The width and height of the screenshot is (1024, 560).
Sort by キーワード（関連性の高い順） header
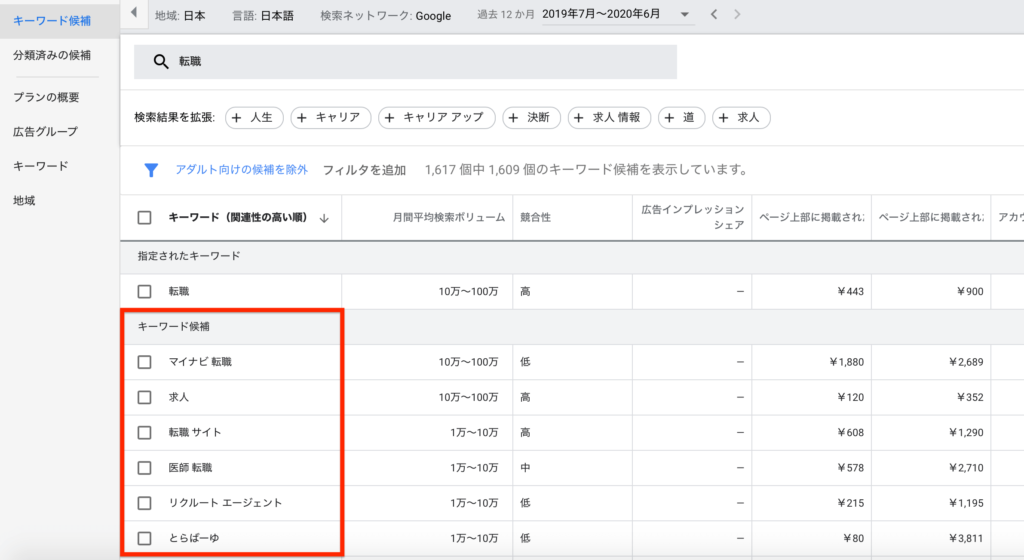[238, 218]
